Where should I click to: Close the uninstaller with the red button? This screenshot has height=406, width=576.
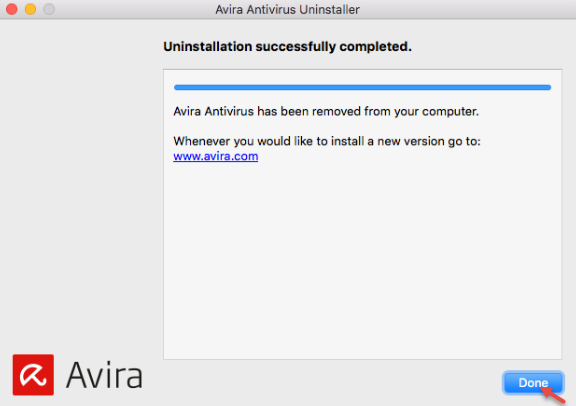(x=11, y=9)
